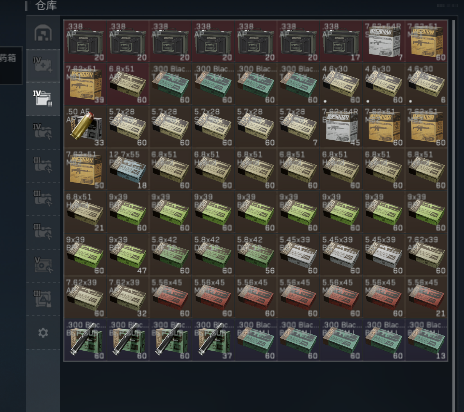
Task: Pick the 12.7x55 blue ammo box
Action: pyautogui.click(x=128, y=169)
